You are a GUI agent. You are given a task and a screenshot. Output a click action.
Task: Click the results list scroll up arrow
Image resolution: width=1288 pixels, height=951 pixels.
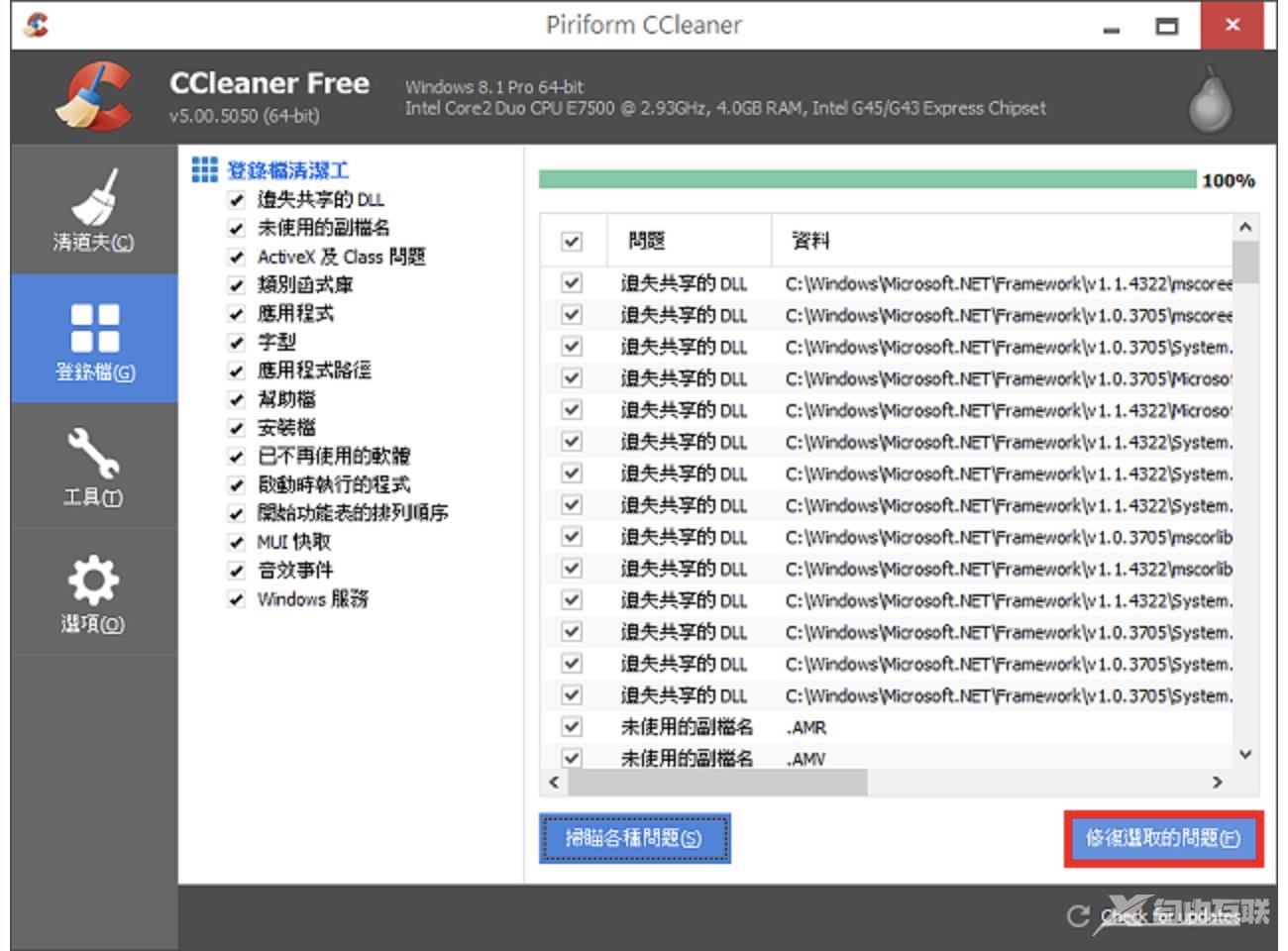point(1245,228)
